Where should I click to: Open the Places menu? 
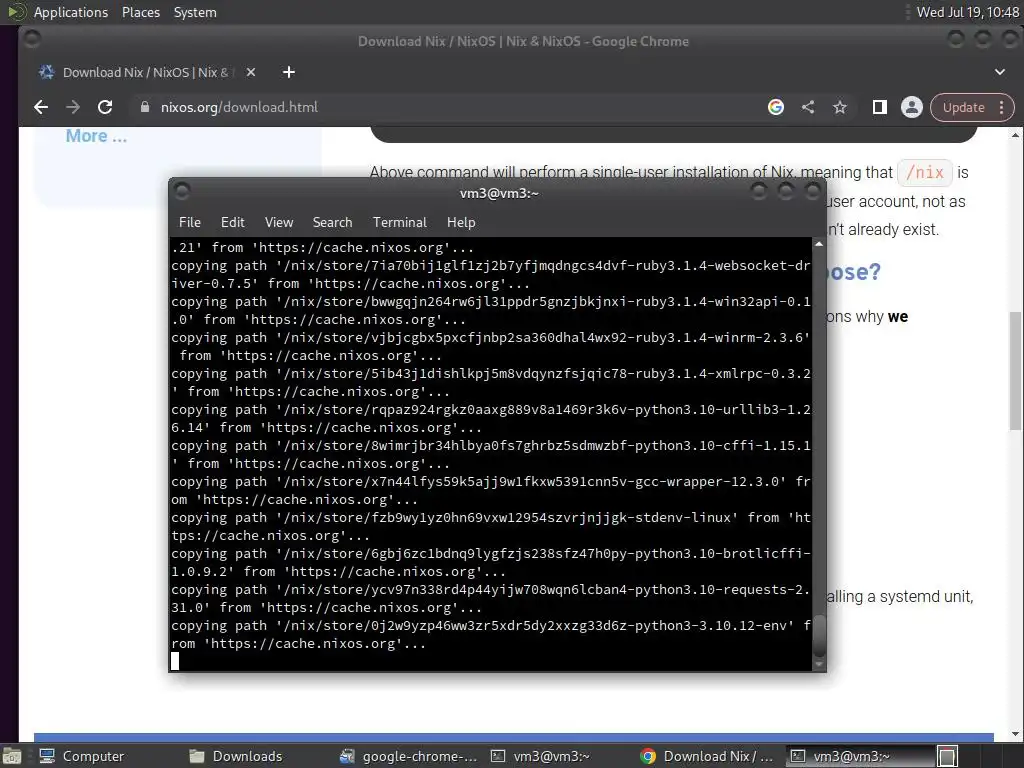(141, 12)
